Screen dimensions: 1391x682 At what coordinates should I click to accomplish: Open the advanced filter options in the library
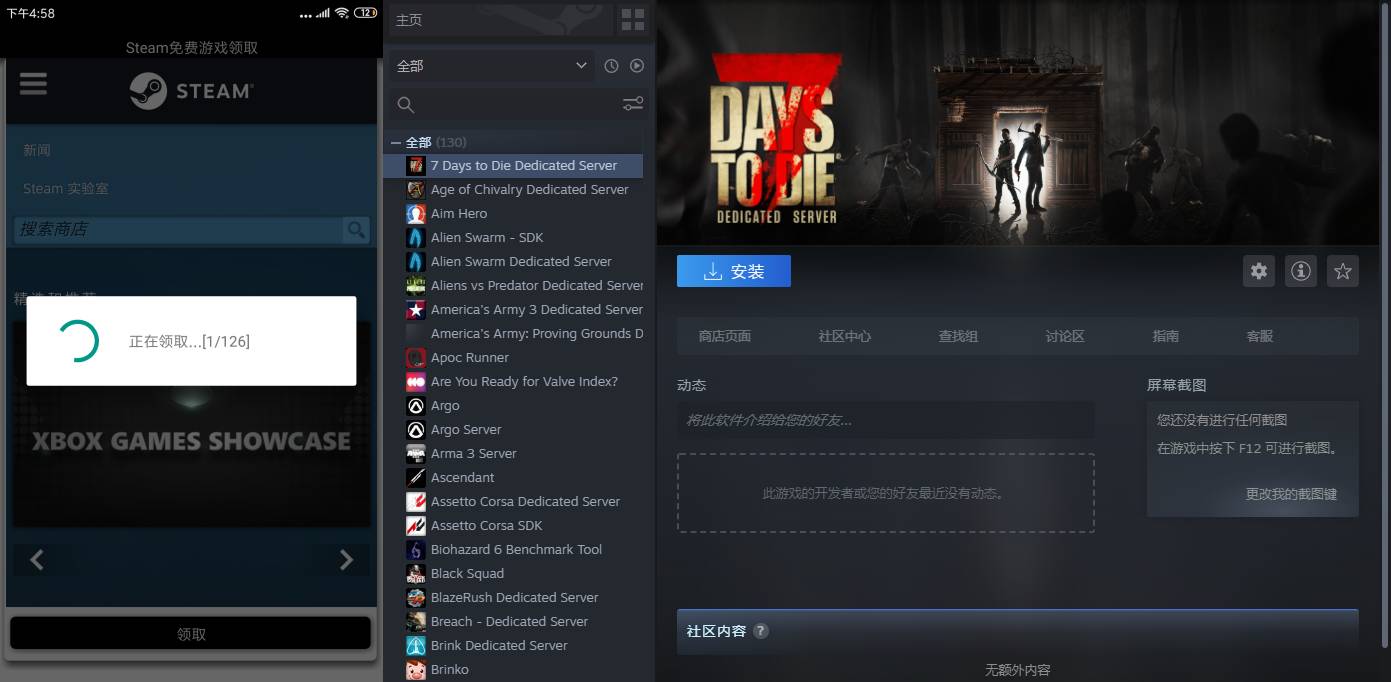pyautogui.click(x=633, y=103)
